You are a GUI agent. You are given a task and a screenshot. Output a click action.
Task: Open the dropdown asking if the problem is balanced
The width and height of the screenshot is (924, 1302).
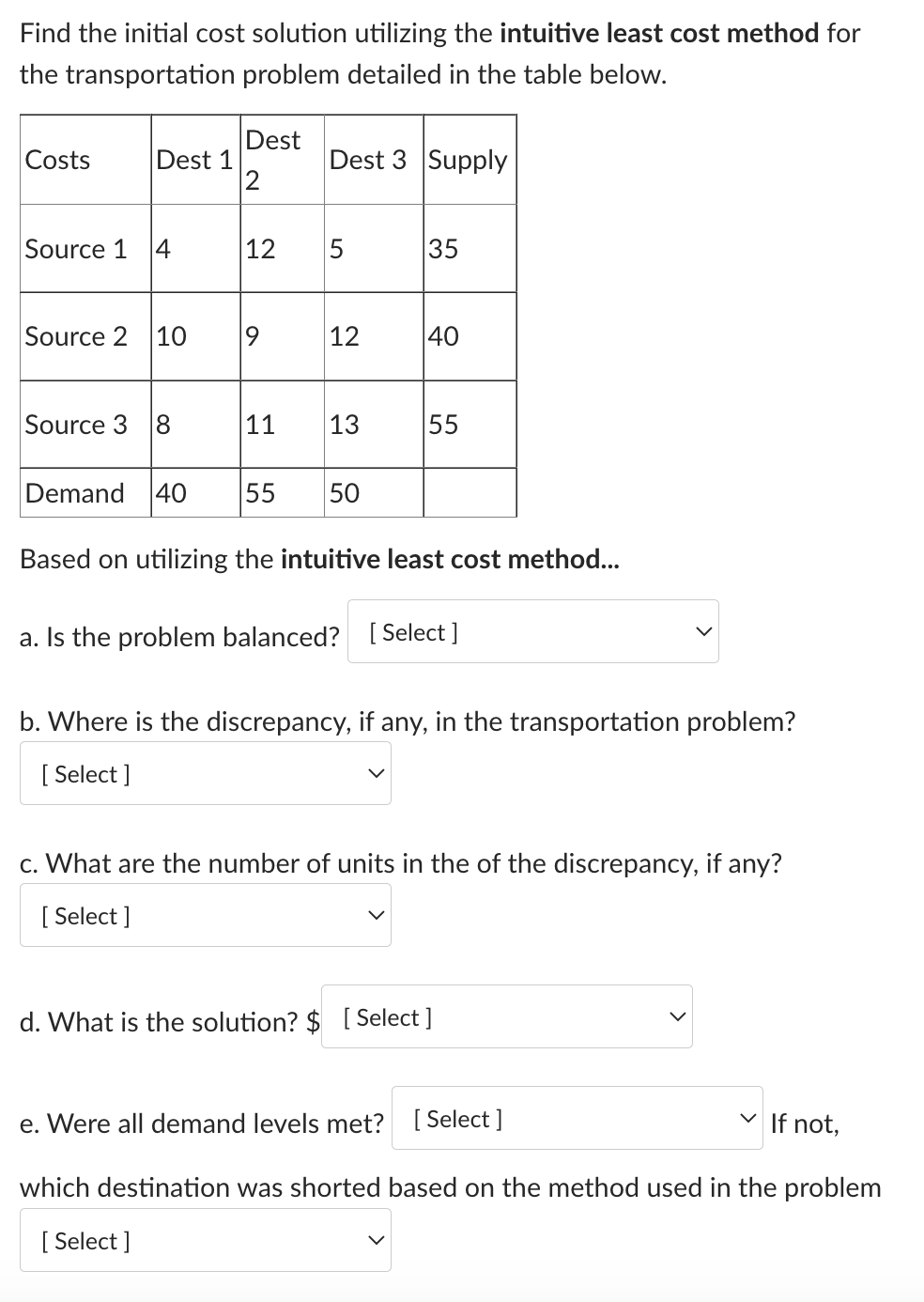click(x=532, y=630)
